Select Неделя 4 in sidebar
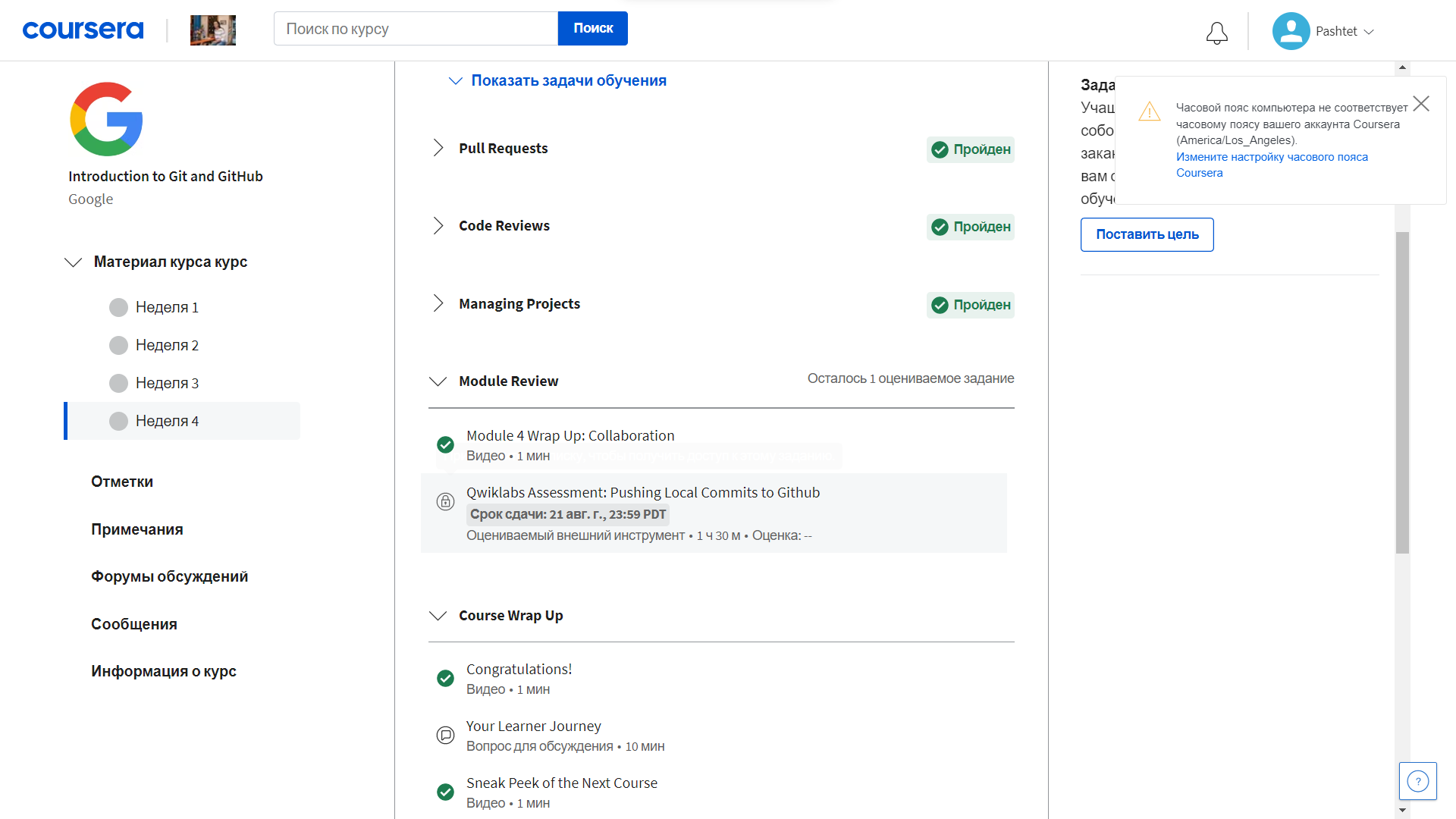Image resolution: width=1456 pixels, height=819 pixels. tap(182, 421)
